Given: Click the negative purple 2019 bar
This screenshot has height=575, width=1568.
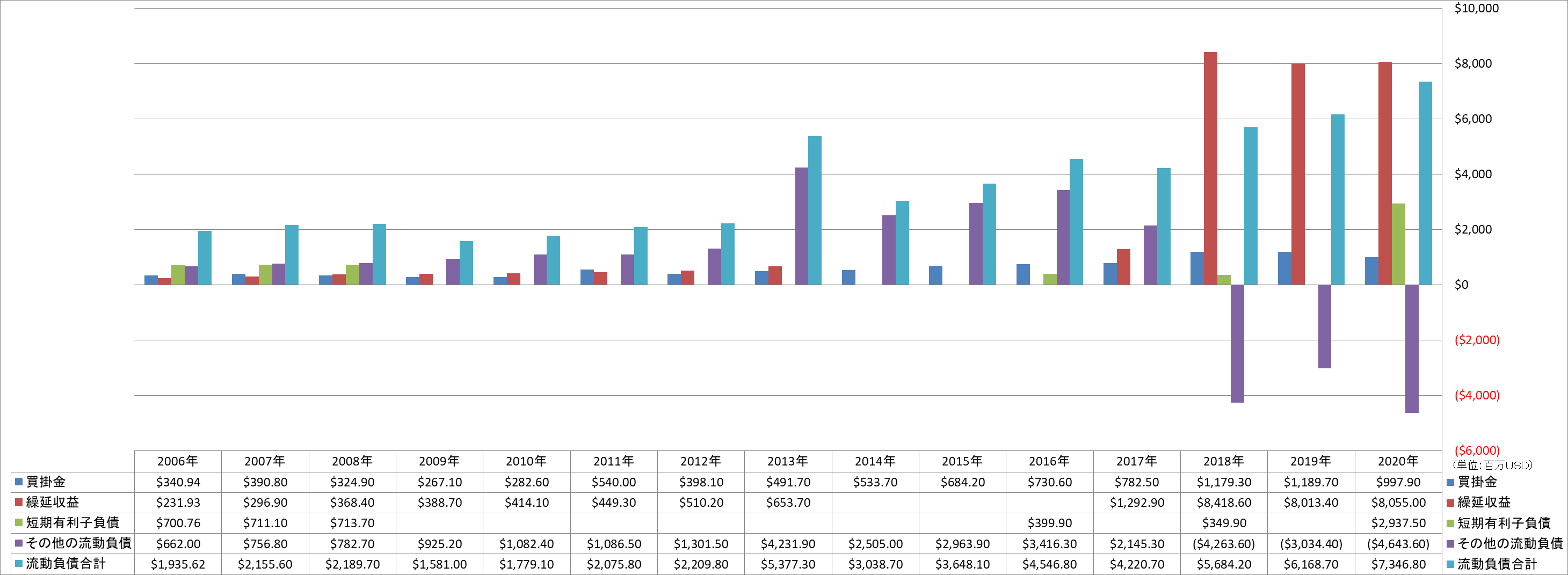Looking at the screenshot, I should coord(1325,326).
